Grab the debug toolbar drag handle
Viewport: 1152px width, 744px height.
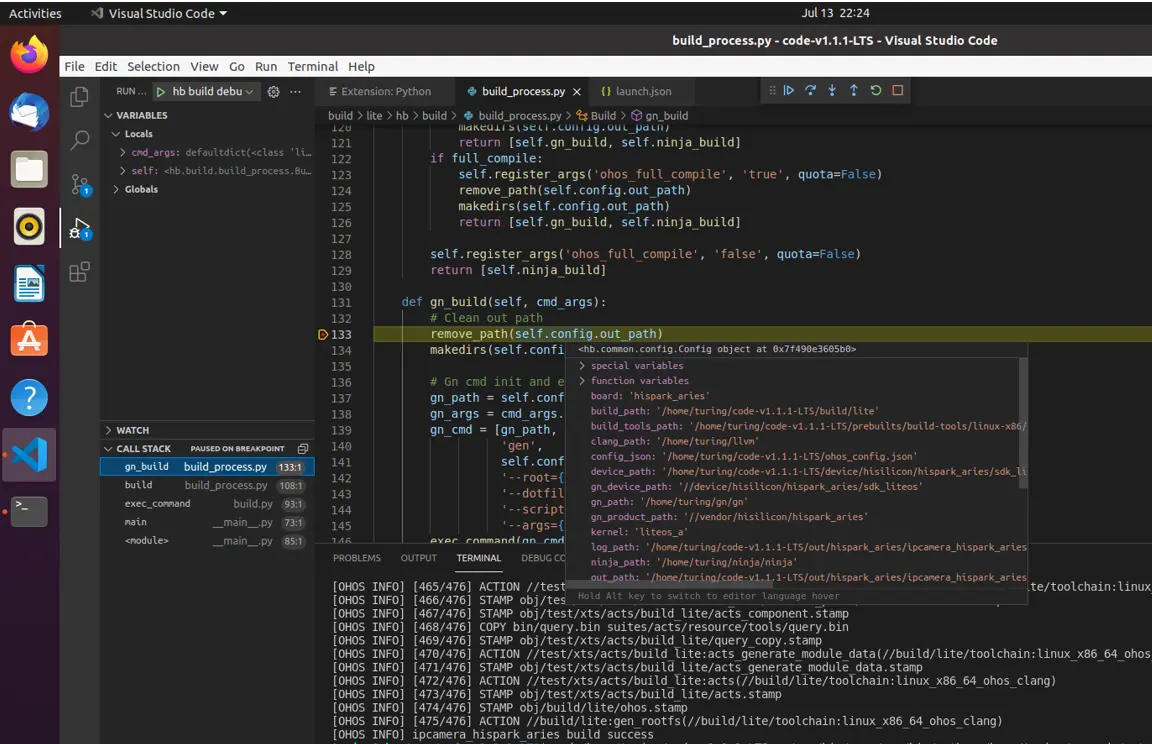pos(771,90)
